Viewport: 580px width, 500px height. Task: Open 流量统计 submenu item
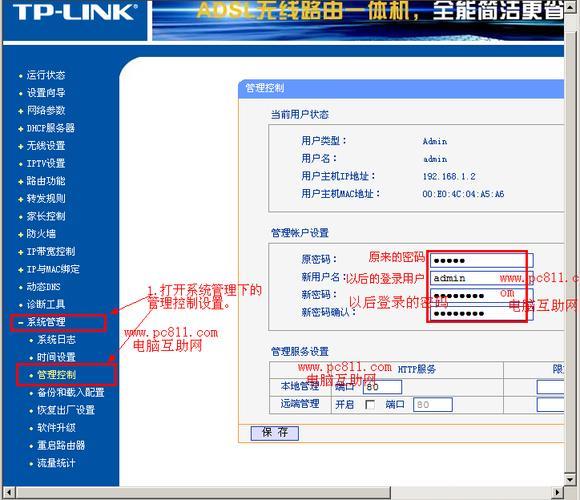pos(56,463)
